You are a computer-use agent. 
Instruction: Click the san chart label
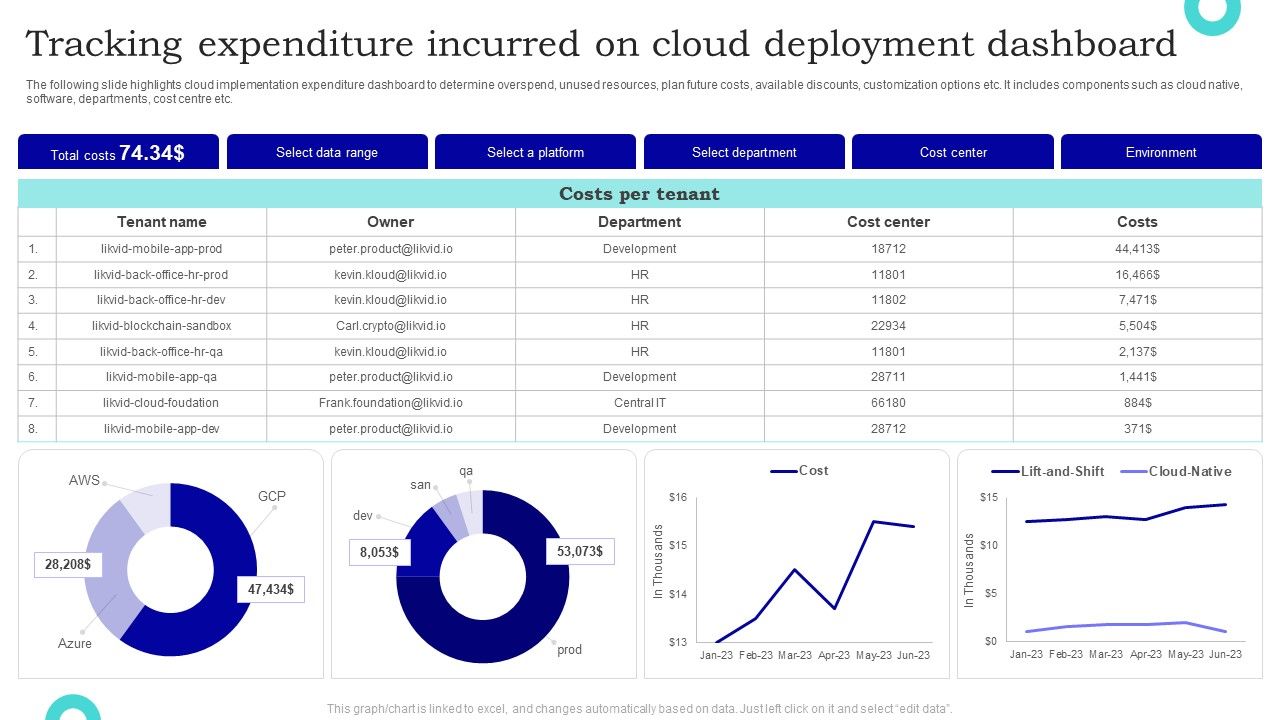click(420, 485)
